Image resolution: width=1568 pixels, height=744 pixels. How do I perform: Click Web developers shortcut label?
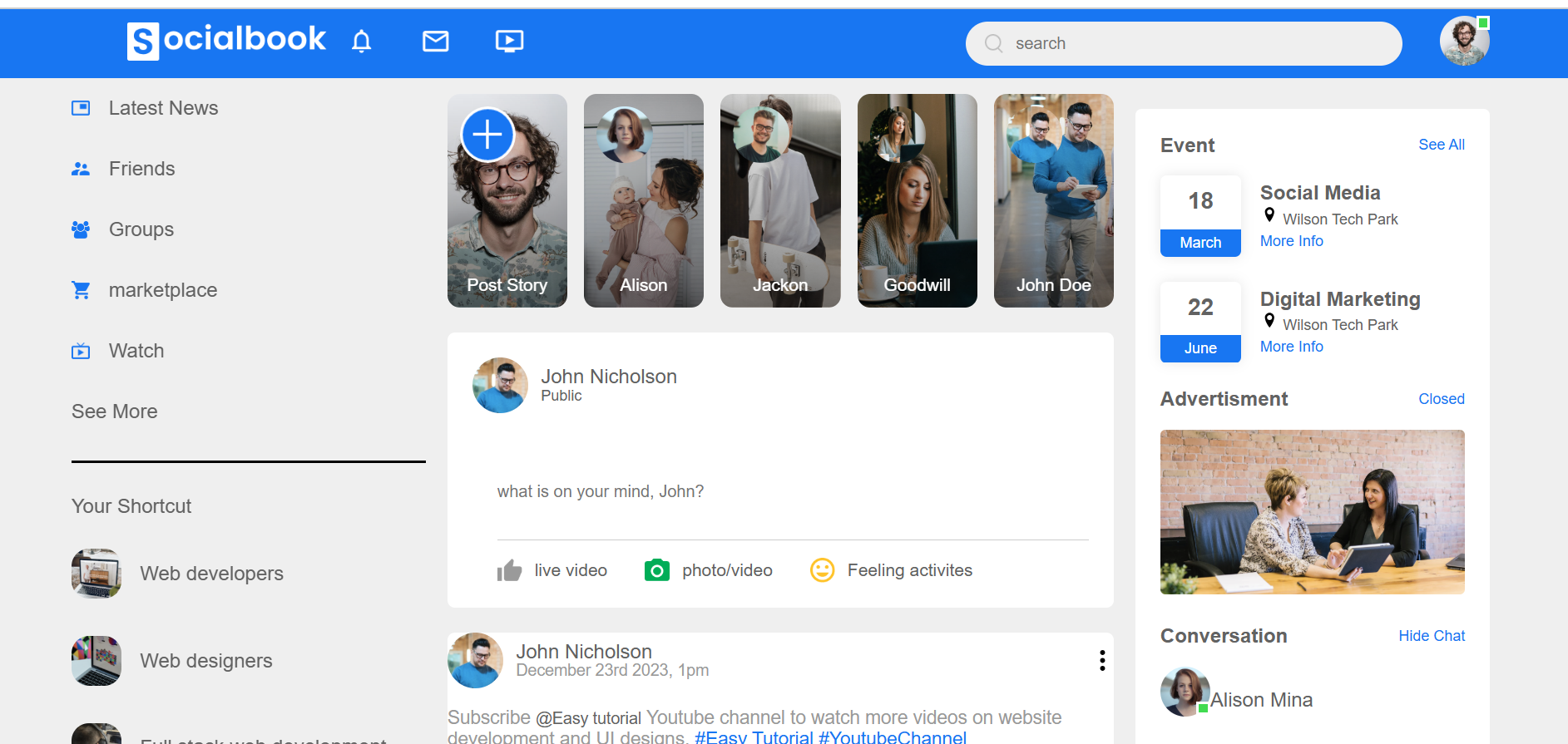click(212, 574)
